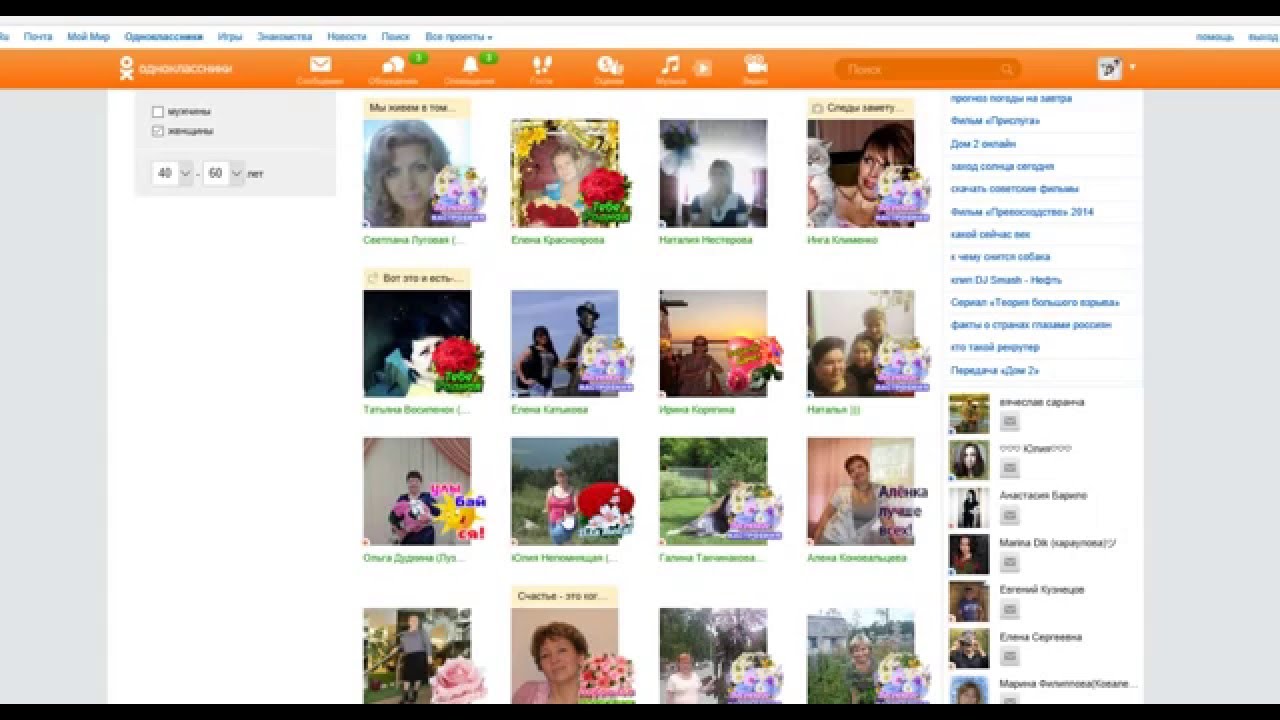This screenshot has width=1280, height=720.
Task: Open link 'кто такой рекрутер'
Action: coord(995,347)
